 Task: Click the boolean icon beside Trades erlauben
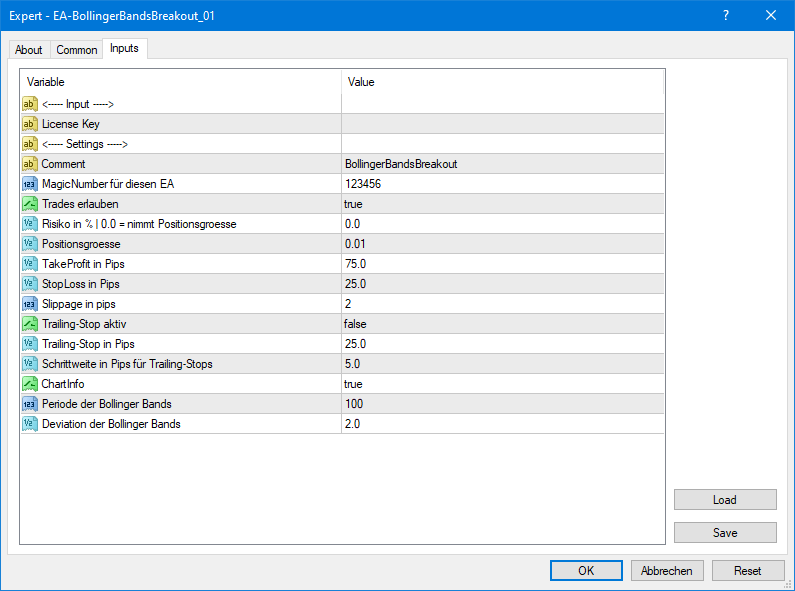pos(30,204)
